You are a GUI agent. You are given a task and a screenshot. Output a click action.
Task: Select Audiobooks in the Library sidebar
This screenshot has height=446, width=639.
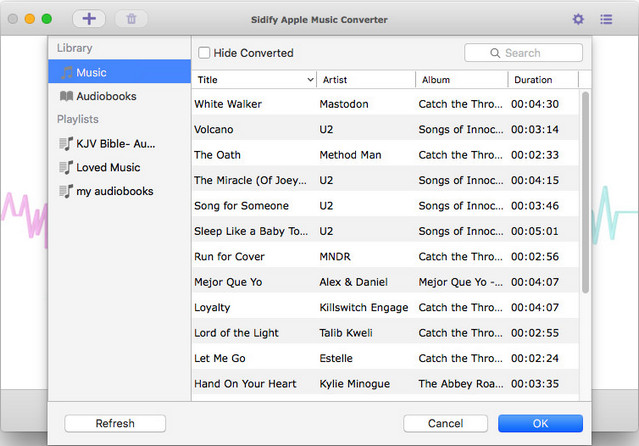119,96
